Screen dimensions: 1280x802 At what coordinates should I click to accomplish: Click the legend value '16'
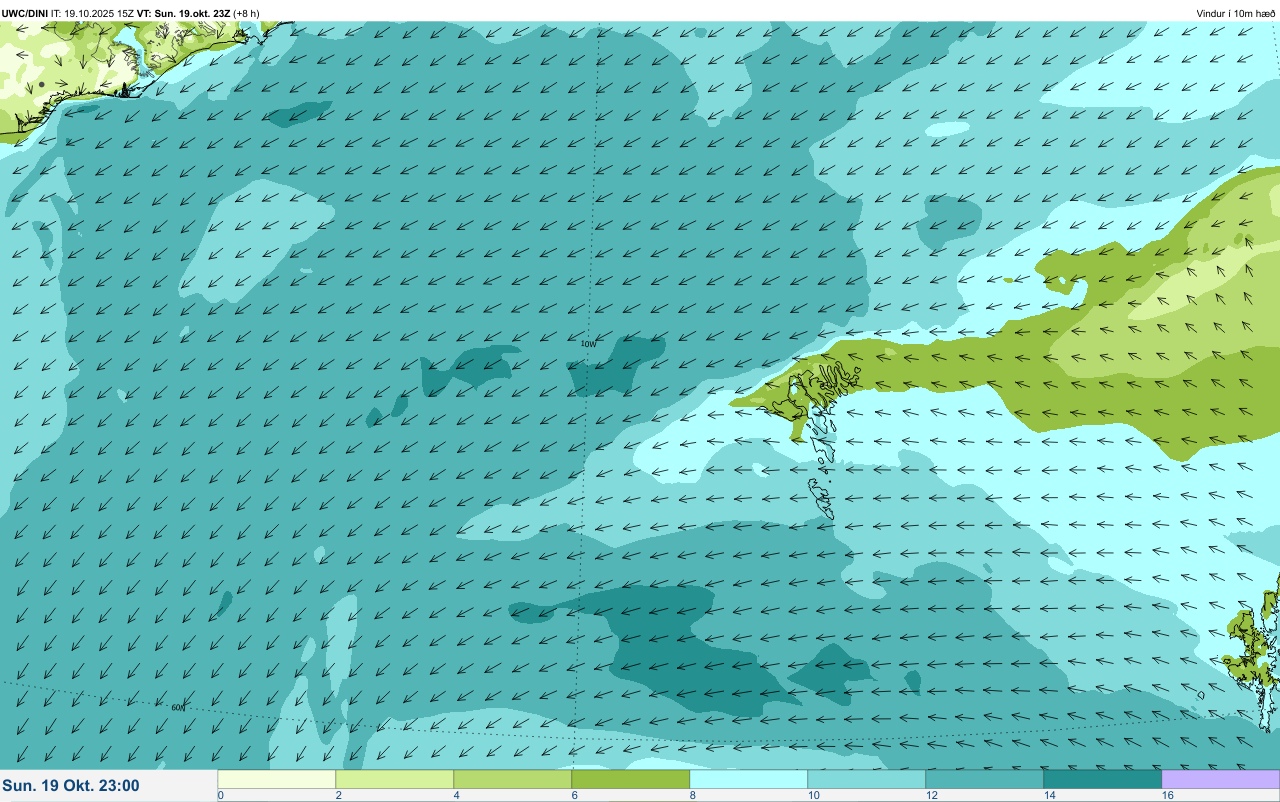(x=1167, y=795)
